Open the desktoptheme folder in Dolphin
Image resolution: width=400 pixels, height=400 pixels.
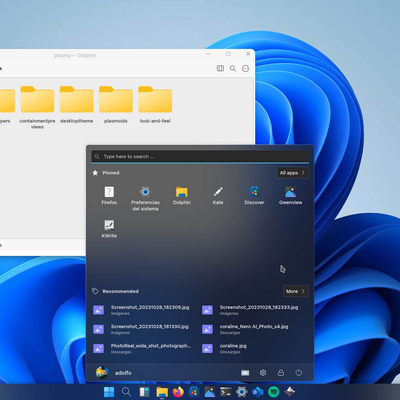(x=76, y=105)
